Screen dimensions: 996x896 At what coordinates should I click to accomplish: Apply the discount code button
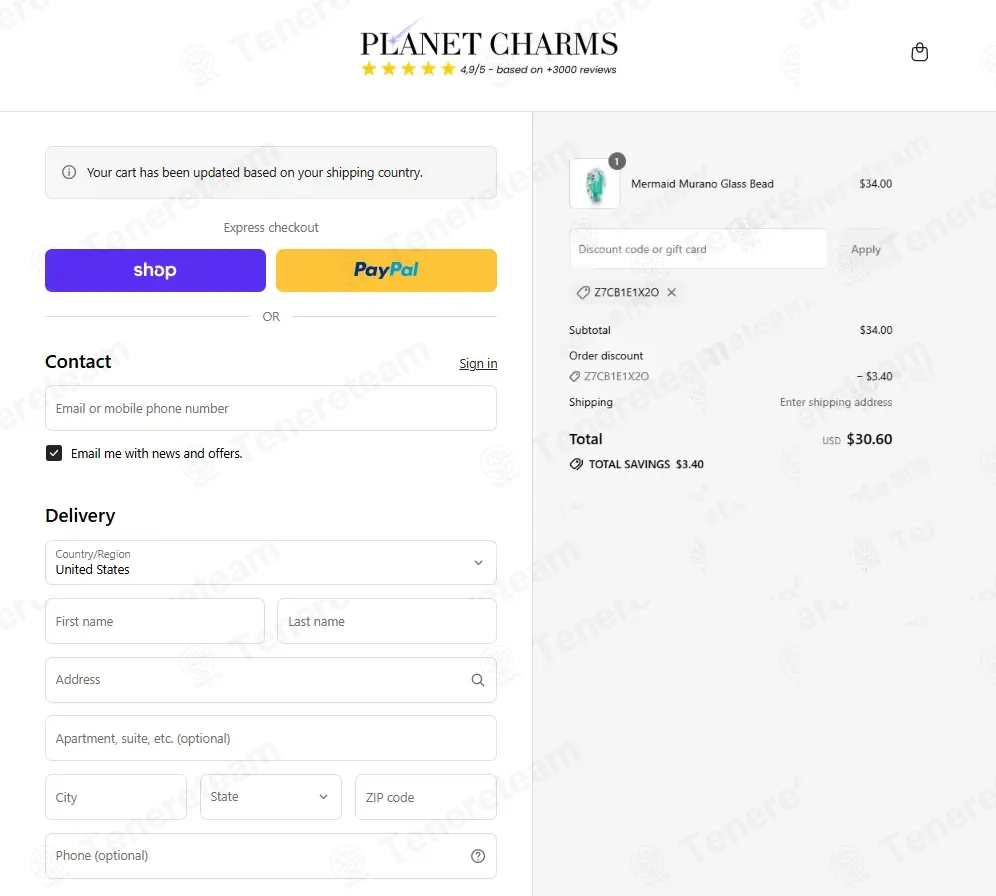(865, 249)
